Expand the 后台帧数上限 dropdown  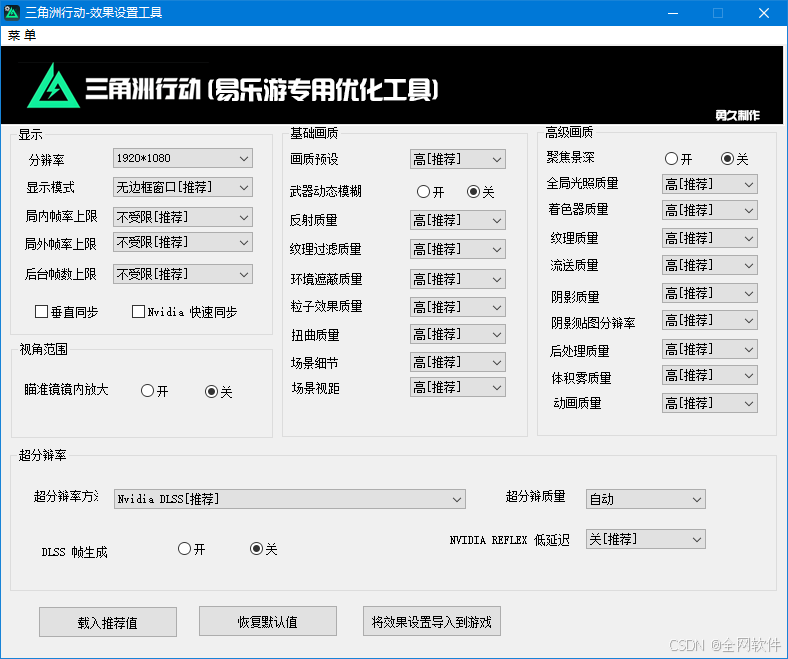point(183,274)
